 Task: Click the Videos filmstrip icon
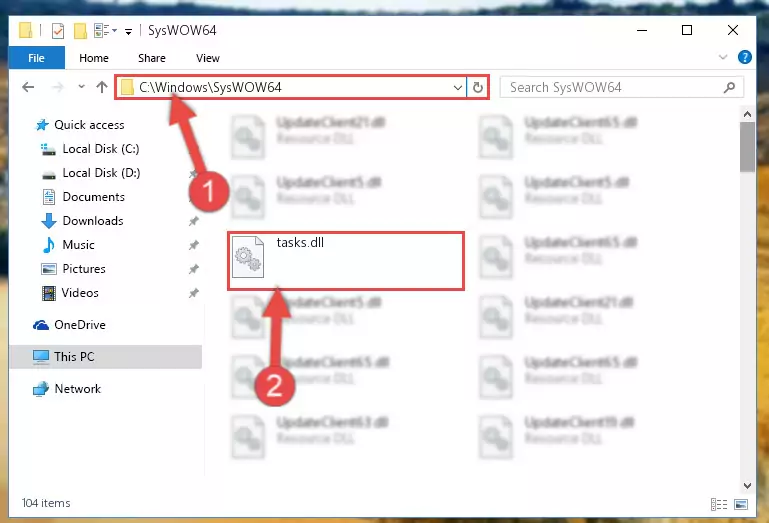(x=49, y=293)
